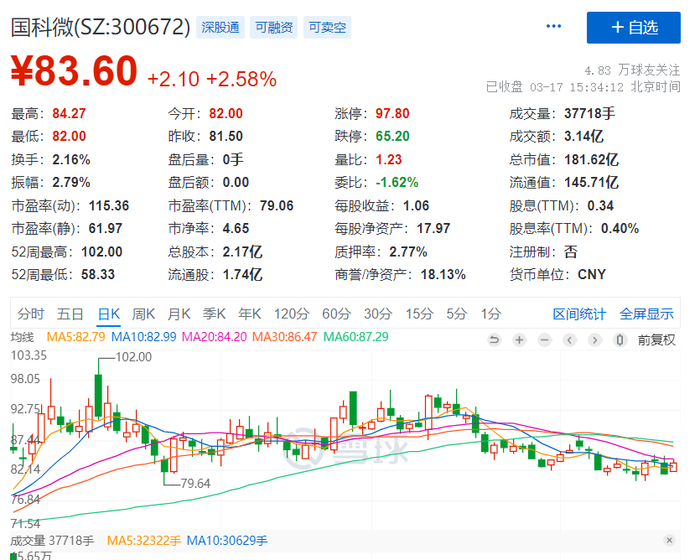Click the 可融资 tag
The width and height of the screenshot is (700, 560).
tap(274, 28)
